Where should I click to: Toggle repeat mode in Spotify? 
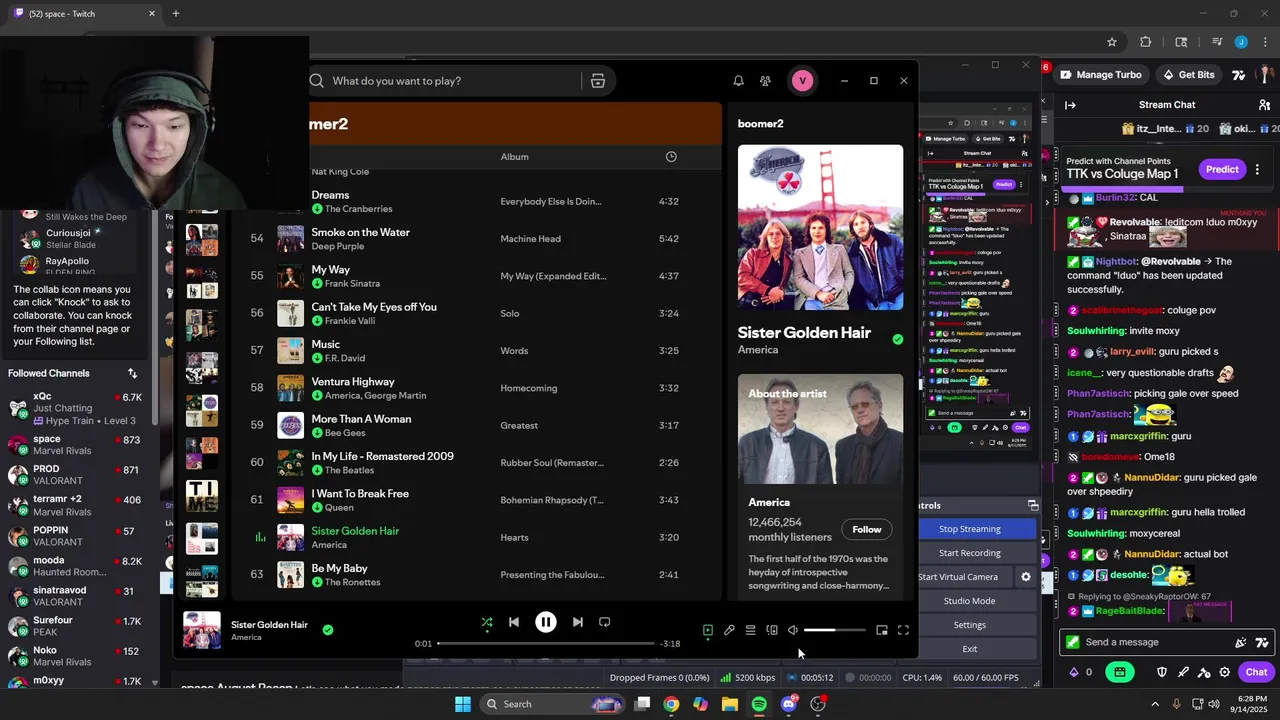click(x=604, y=622)
